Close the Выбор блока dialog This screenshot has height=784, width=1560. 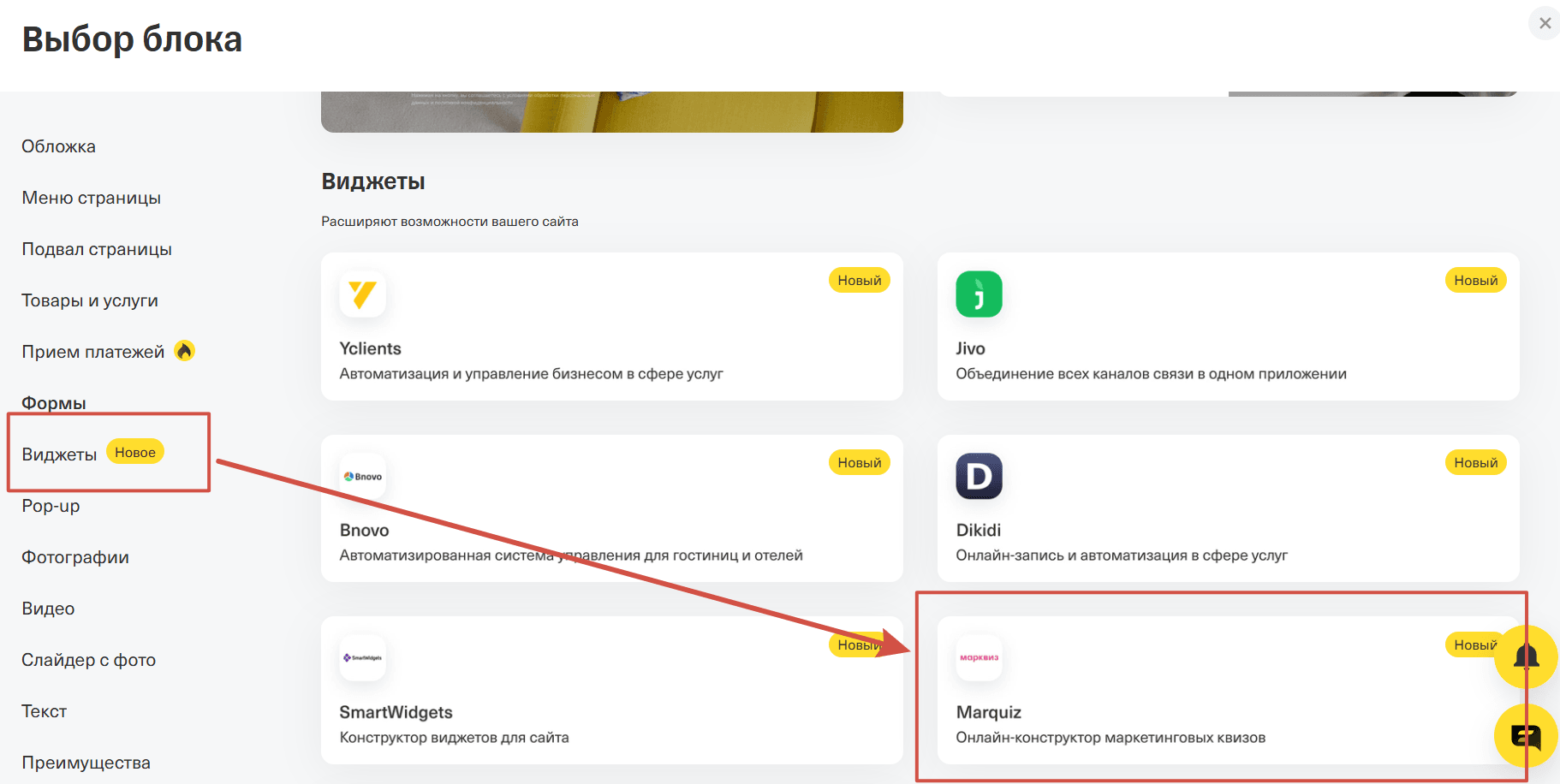[x=1545, y=23]
